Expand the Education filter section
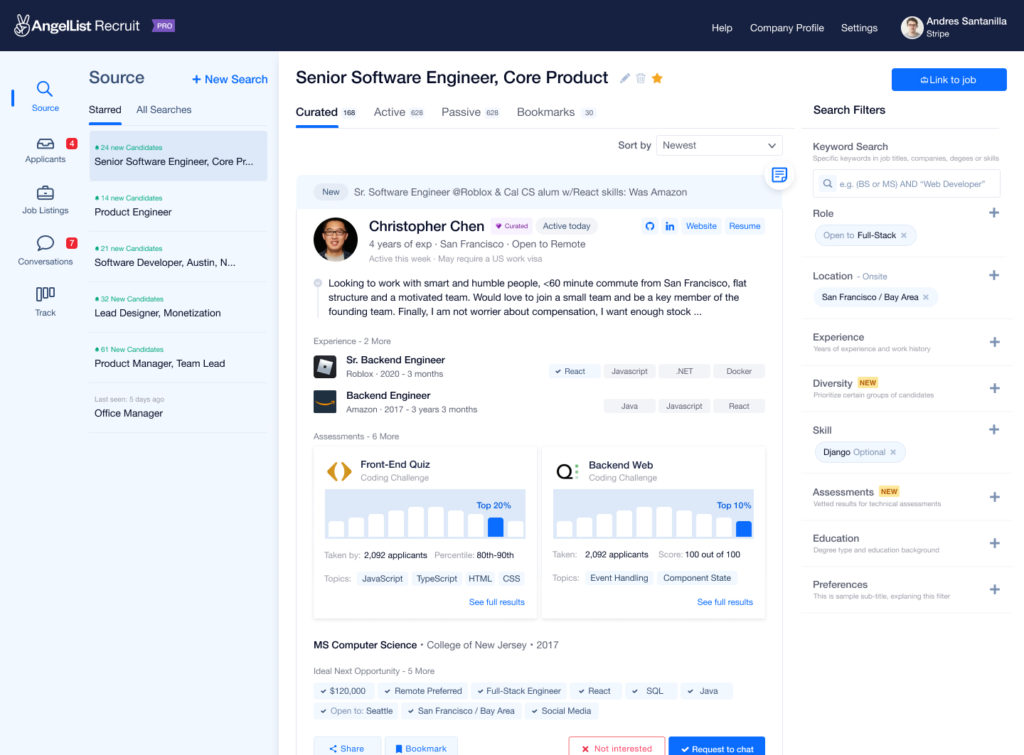The image size is (1024, 755). pyautogui.click(x=994, y=543)
